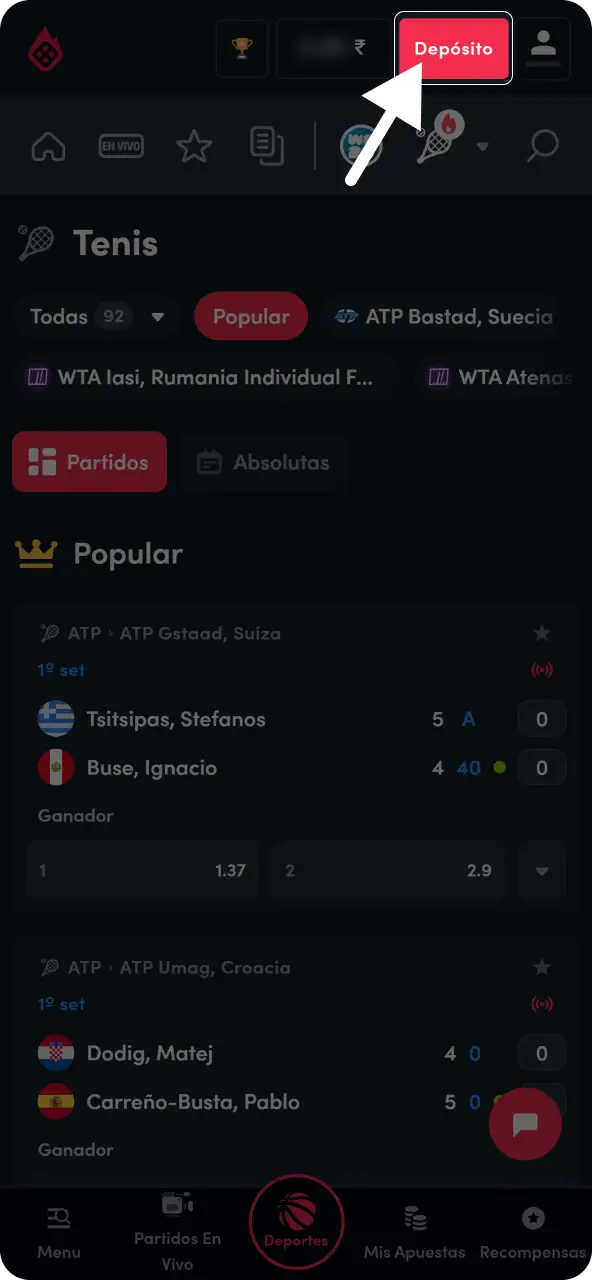The width and height of the screenshot is (592, 1280).
Task: Open the search magnifier icon
Action: click(542, 147)
